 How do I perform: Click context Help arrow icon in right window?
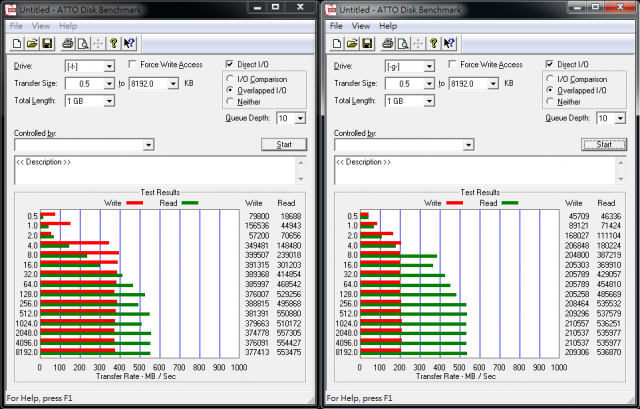click(449, 43)
